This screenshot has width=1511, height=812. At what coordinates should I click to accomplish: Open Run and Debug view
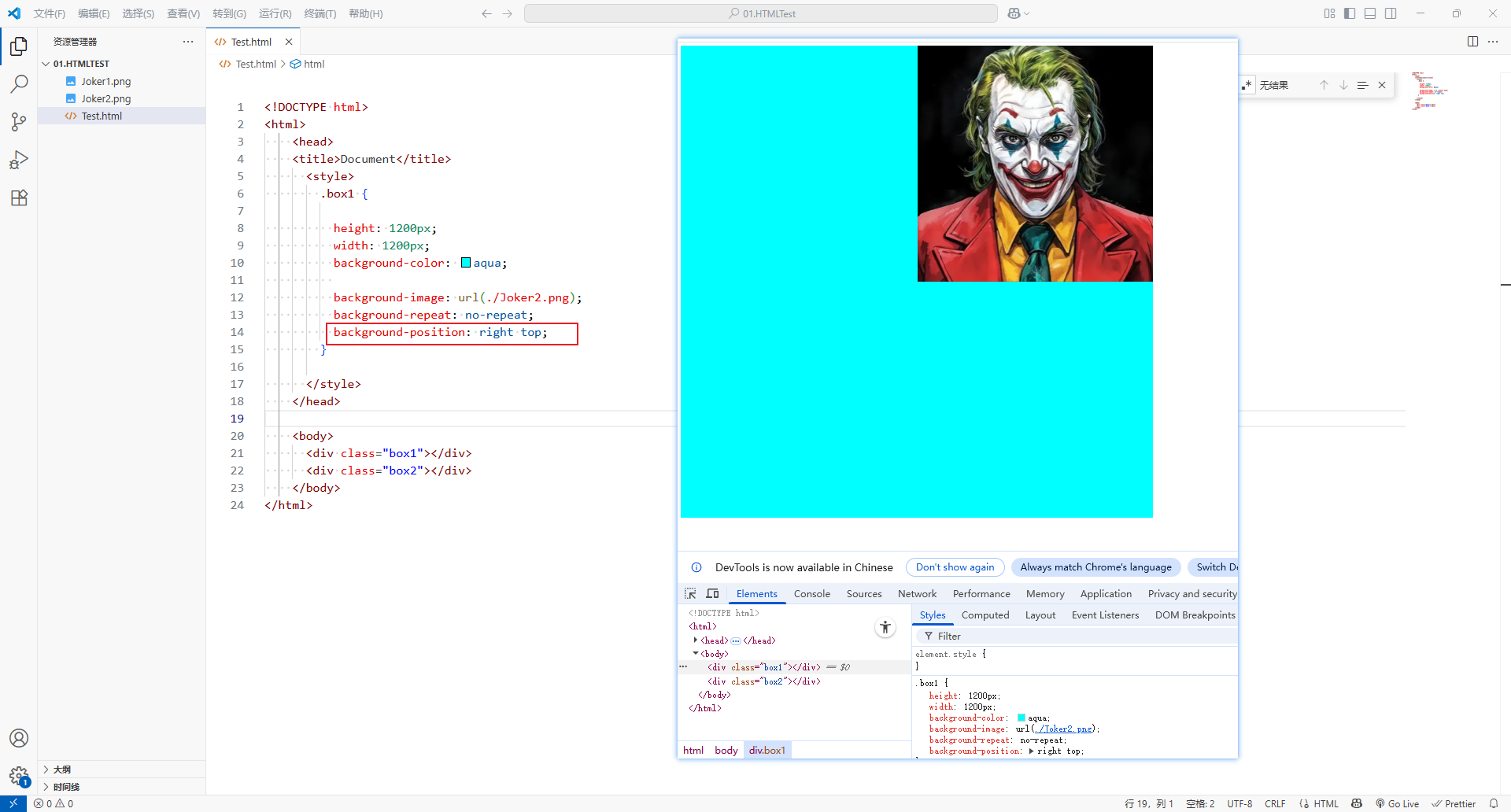(x=19, y=160)
